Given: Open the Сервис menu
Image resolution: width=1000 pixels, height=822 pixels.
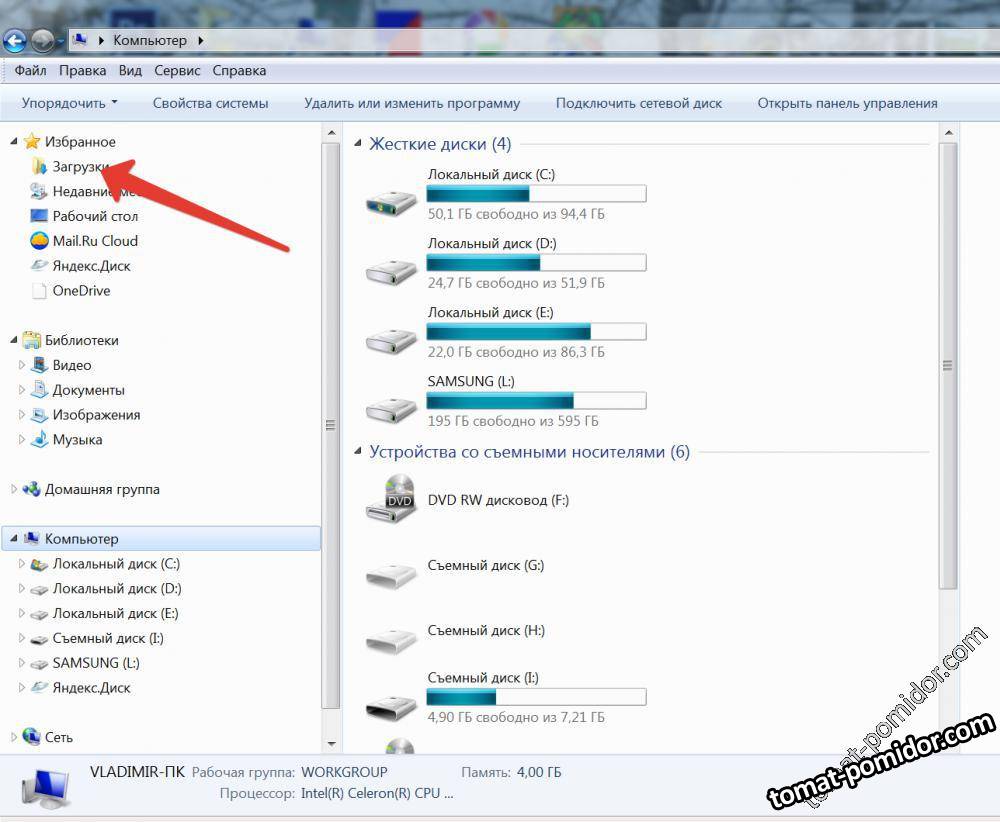Looking at the screenshot, I should (x=177, y=71).
